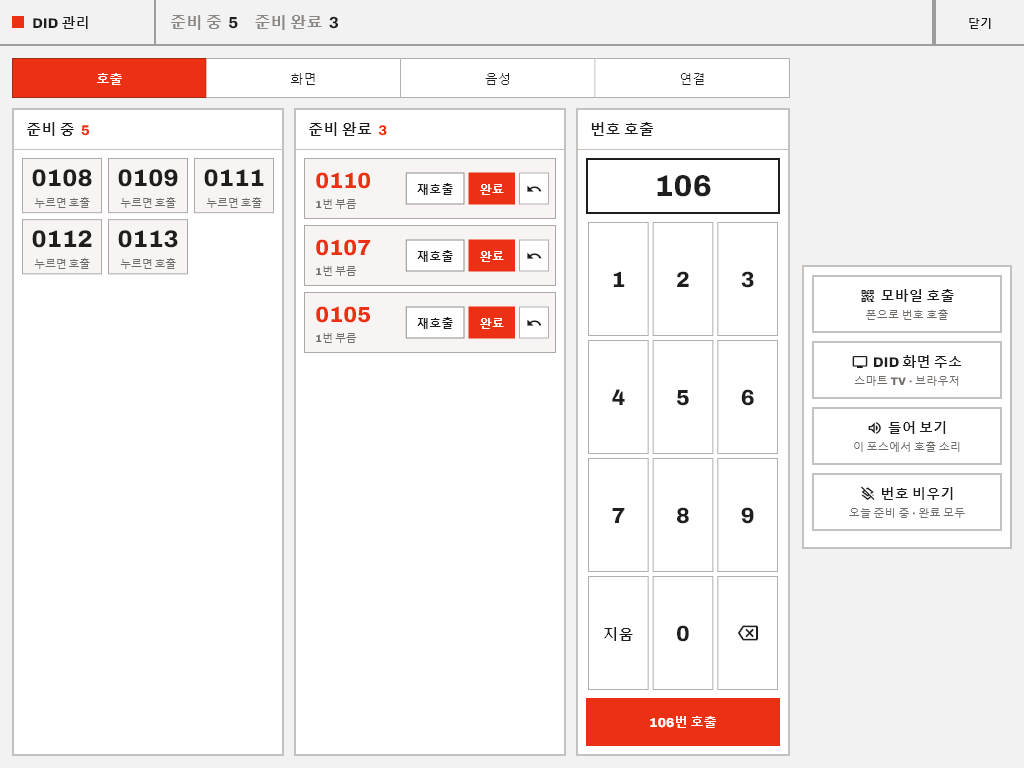Click 재호출 for order 0107
This screenshot has height=768, width=1024.
tap(435, 255)
